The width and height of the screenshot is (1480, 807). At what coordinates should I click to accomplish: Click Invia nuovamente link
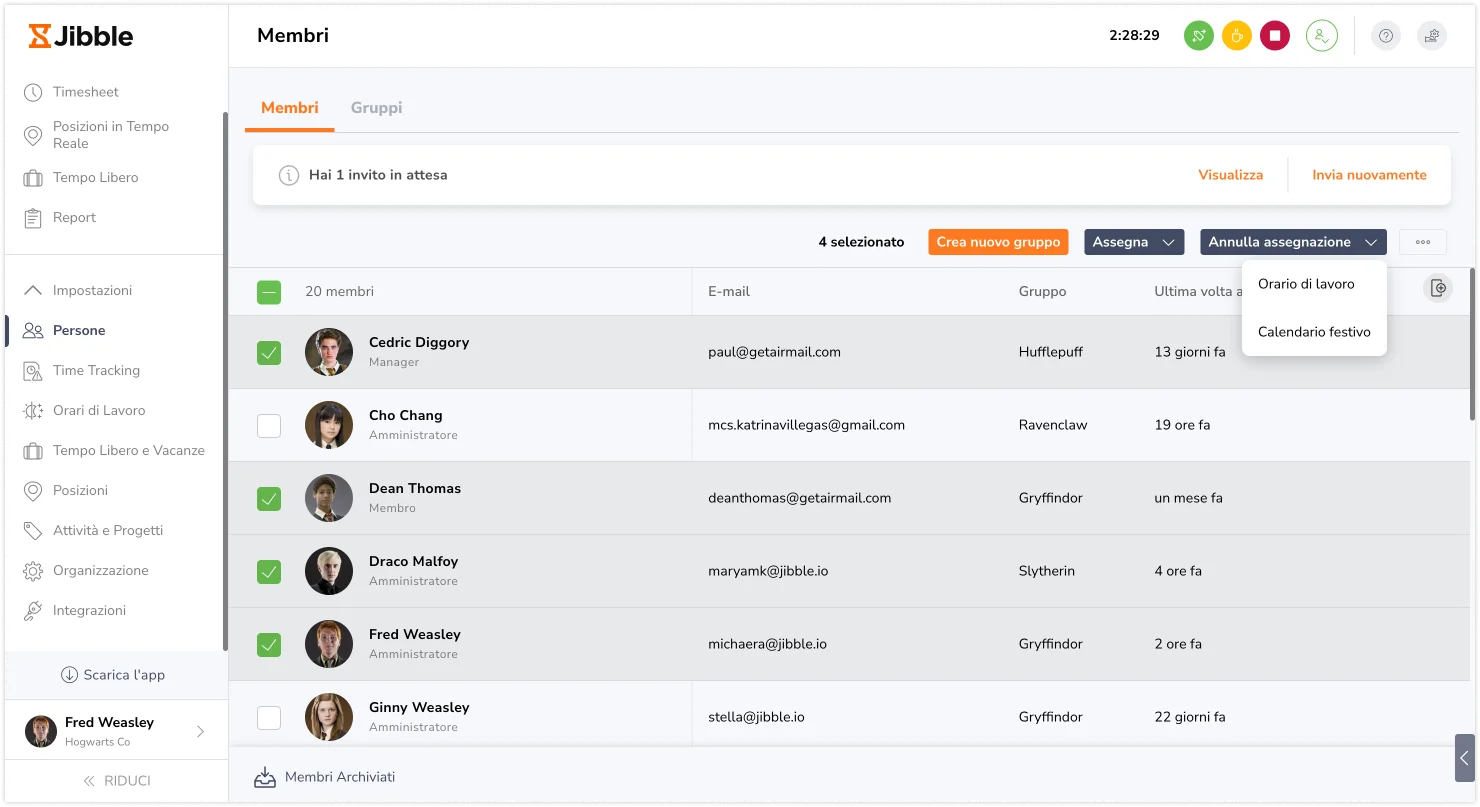coord(1369,175)
